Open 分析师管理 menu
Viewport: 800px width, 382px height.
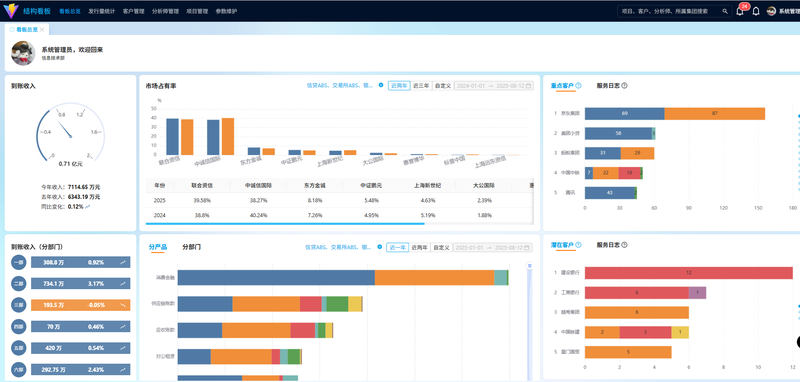pos(165,11)
